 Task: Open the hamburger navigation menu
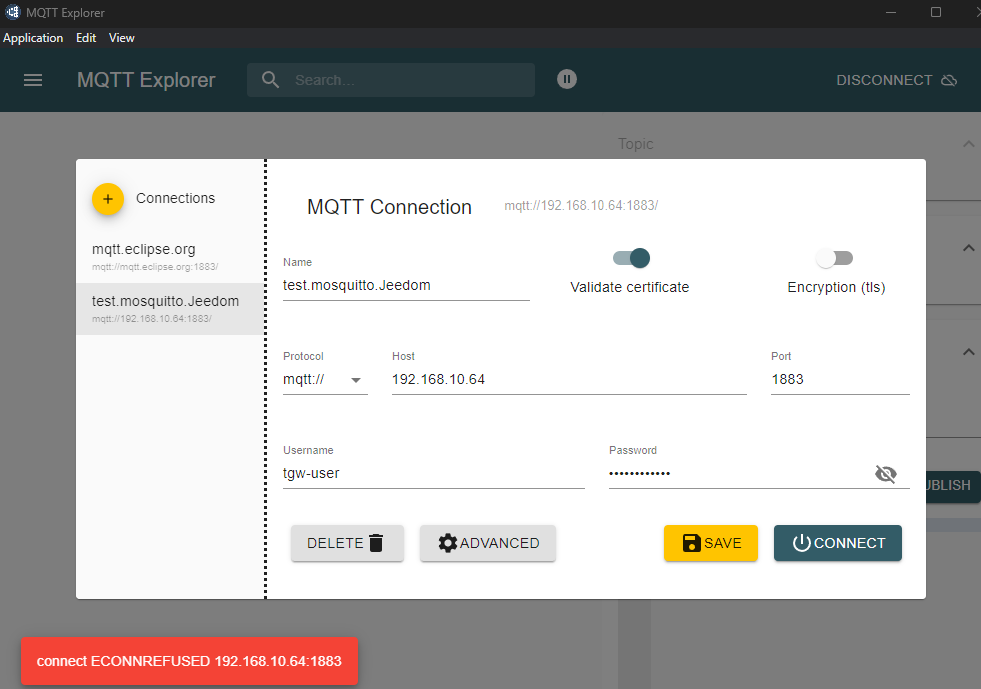pyautogui.click(x=33, y=80)
